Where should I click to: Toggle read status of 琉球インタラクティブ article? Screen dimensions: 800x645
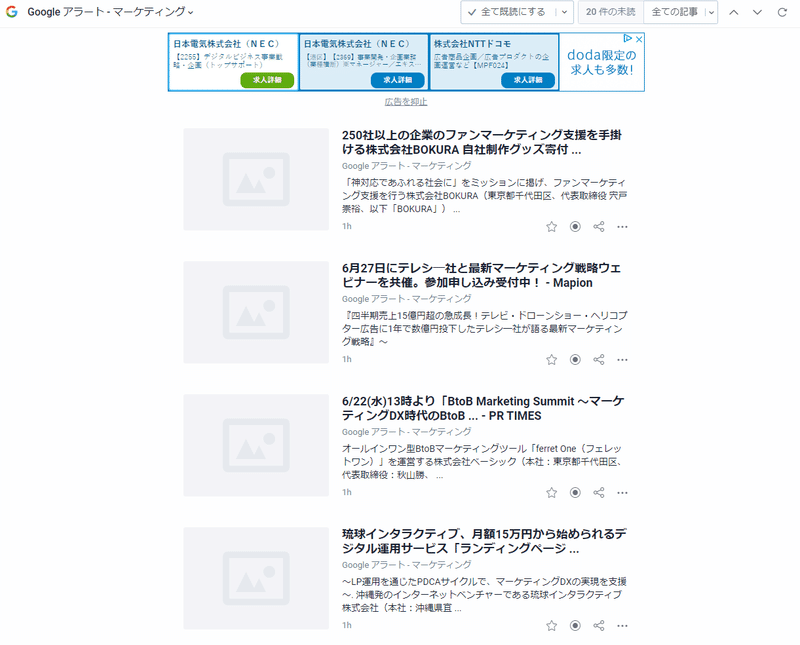click(x=575, y=626)
